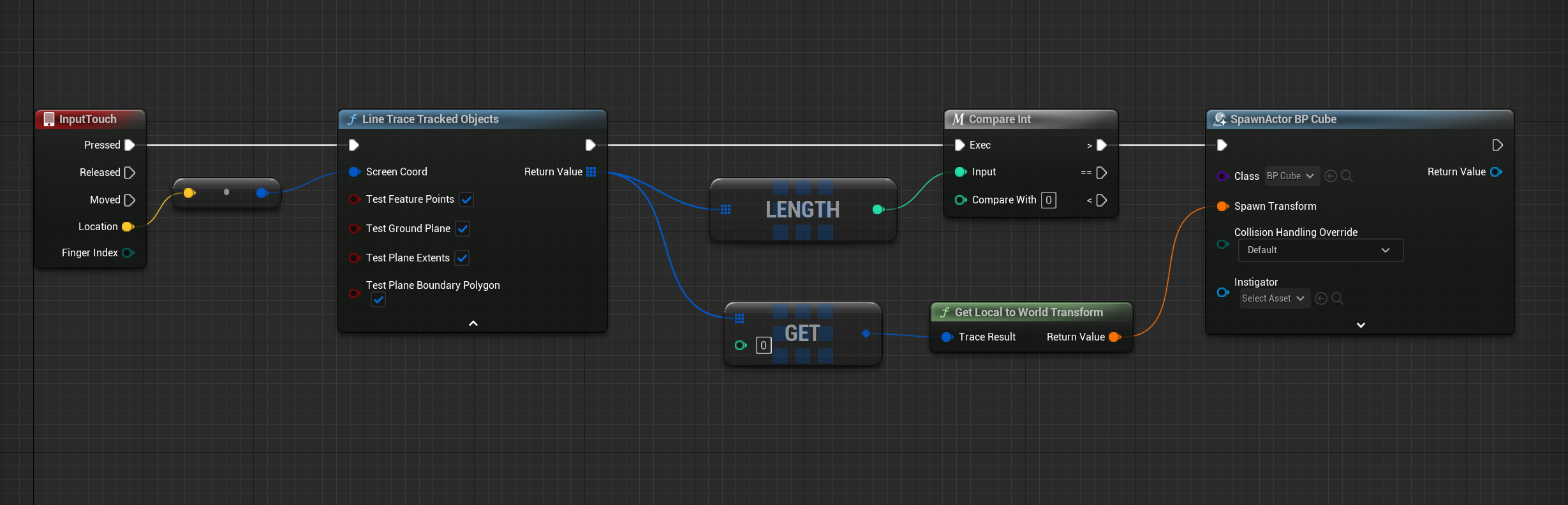Click the Test Ground Plane red input pin

point(355,228)
